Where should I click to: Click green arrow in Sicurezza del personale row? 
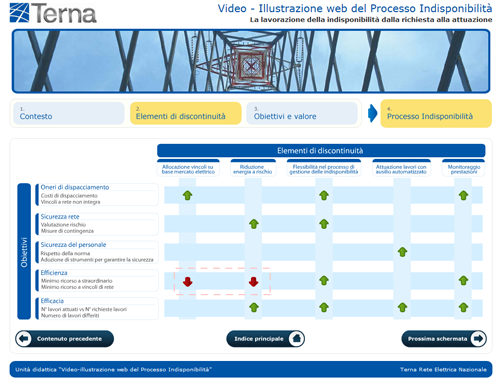pos(402,252)
